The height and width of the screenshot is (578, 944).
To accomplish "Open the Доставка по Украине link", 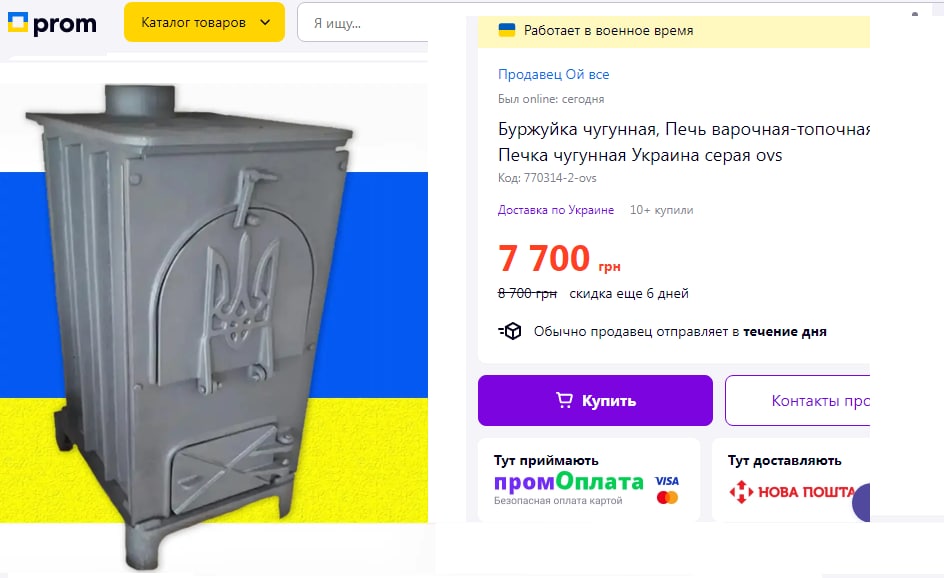I will 556,210.
